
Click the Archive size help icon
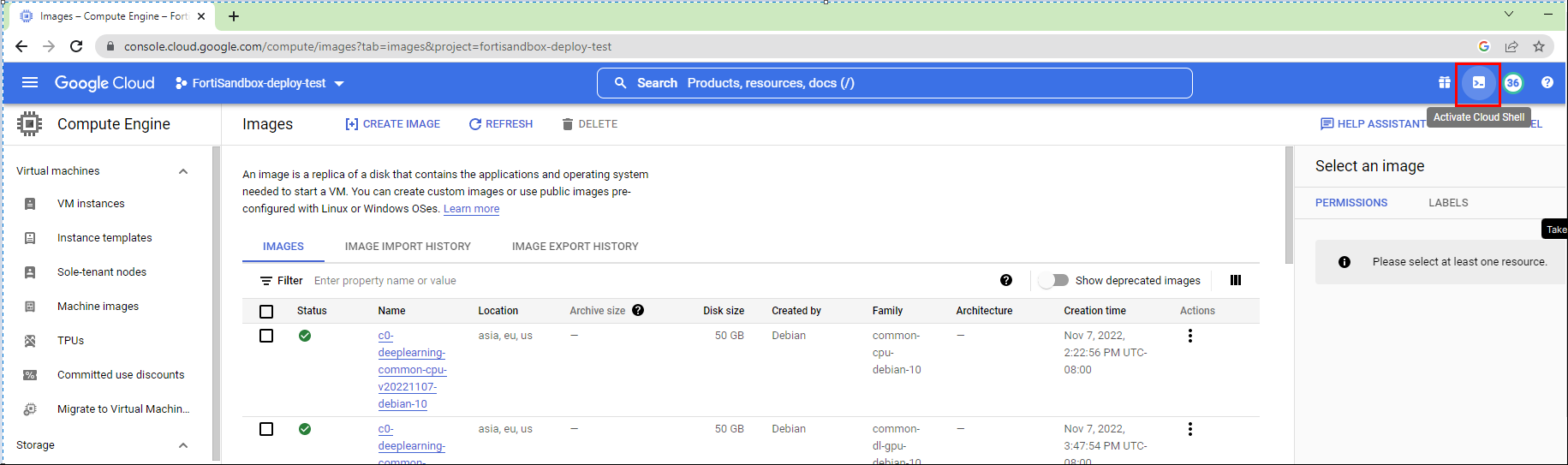tap(638, 311)
